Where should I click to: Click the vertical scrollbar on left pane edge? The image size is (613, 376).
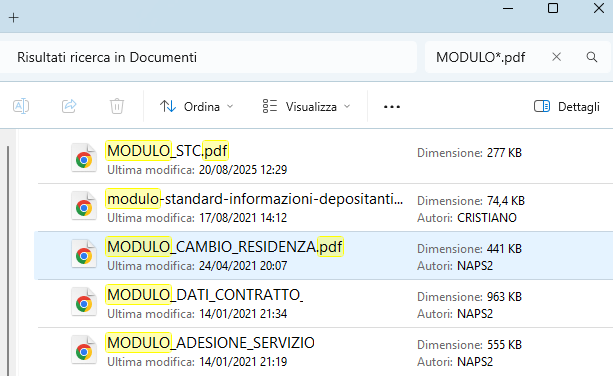[8, 261]
